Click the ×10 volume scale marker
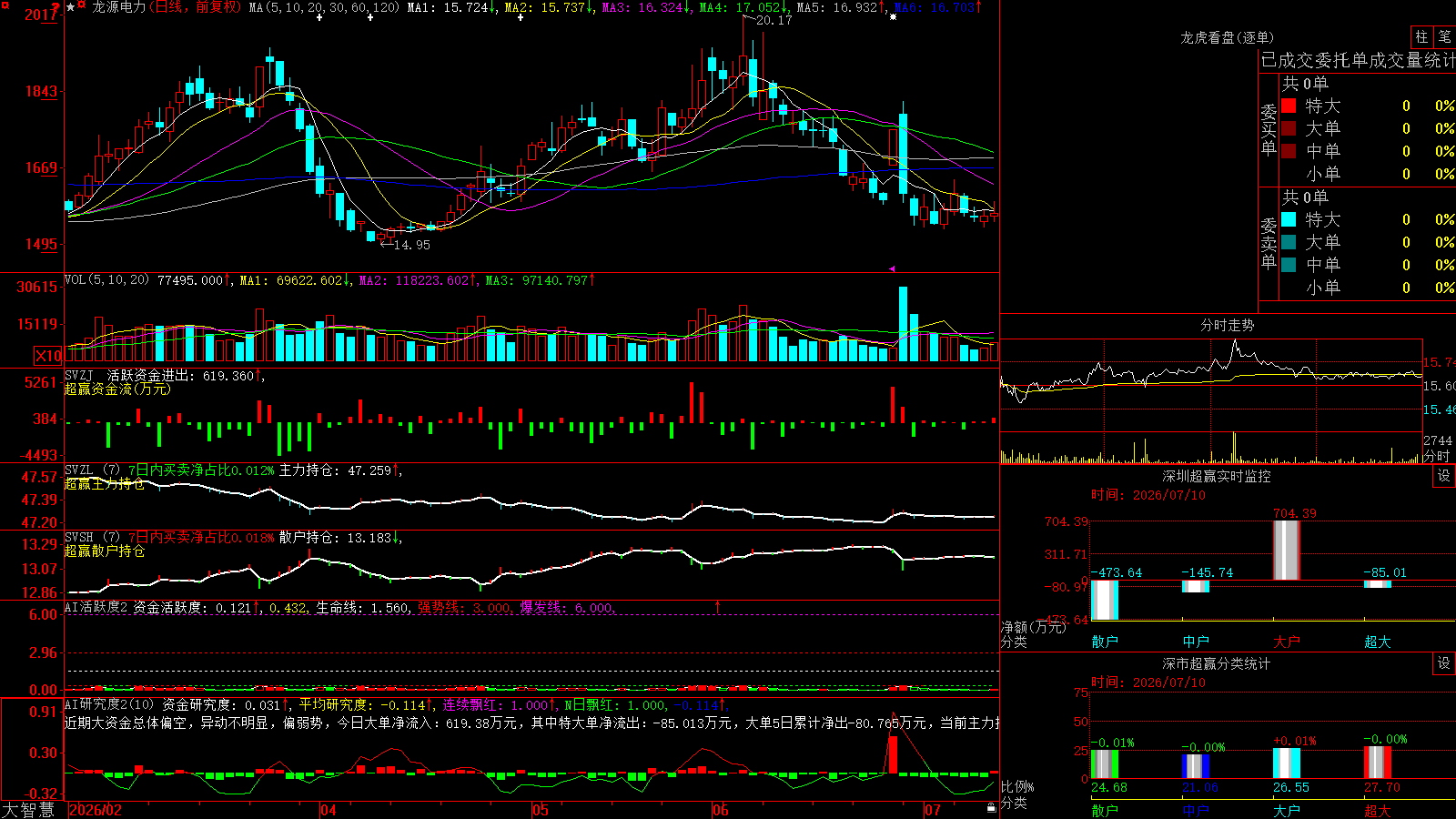 click(48, 356)
